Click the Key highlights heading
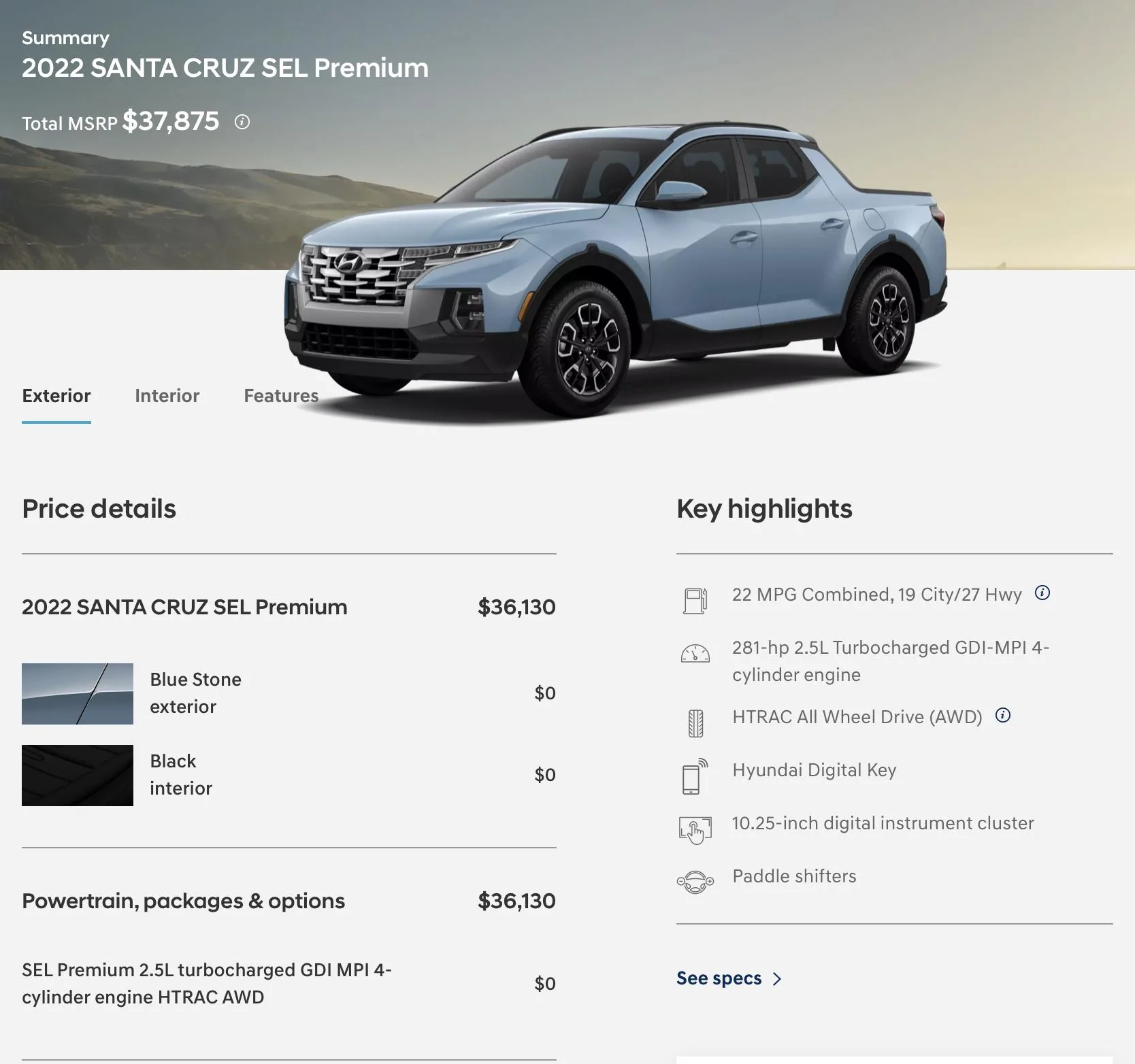This screenshot has width=1135, height=1064. (764, 509)
